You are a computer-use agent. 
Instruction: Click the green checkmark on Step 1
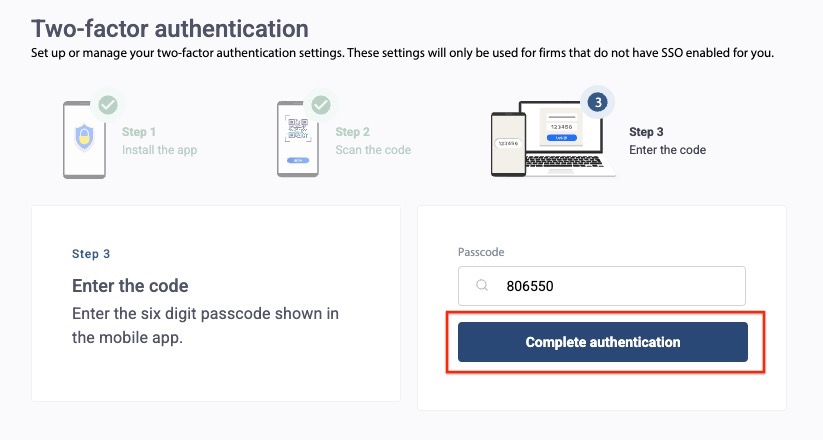coord(107,104)
